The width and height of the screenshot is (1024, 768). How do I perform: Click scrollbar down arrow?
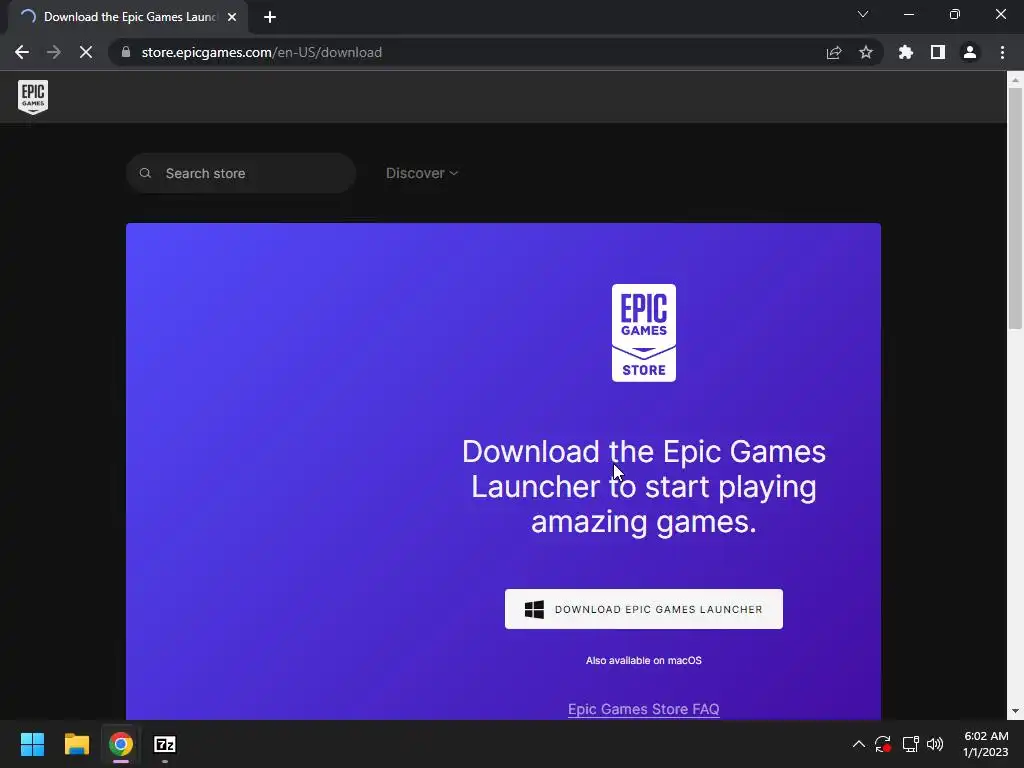(1015, 711)
